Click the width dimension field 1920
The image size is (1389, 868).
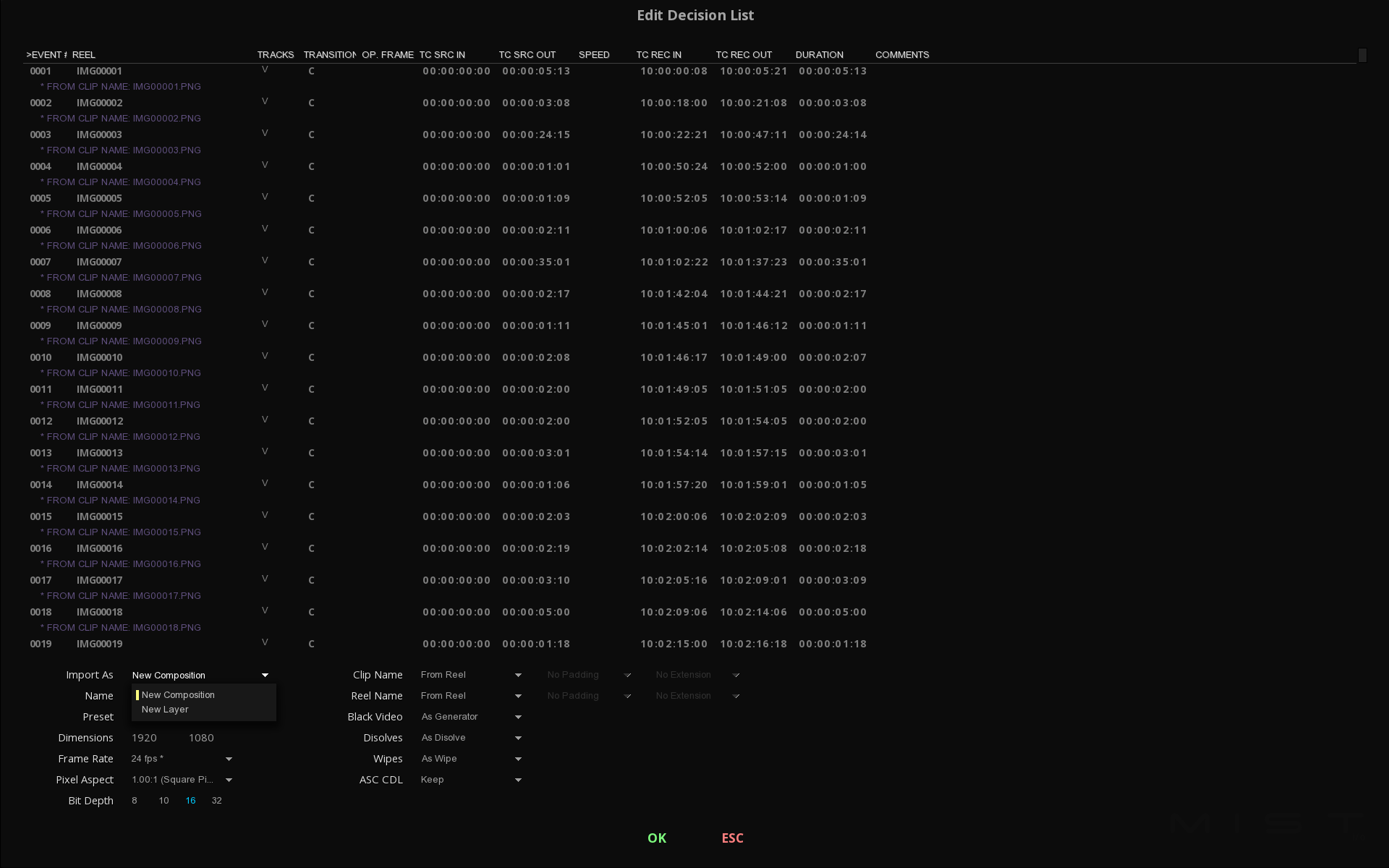pos(144,738)
